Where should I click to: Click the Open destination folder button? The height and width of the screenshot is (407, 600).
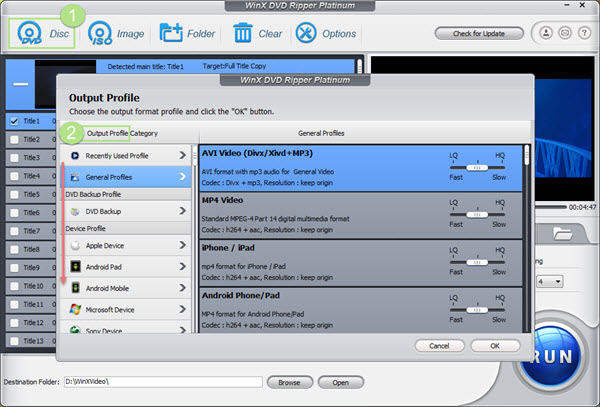tap(340, 382)
